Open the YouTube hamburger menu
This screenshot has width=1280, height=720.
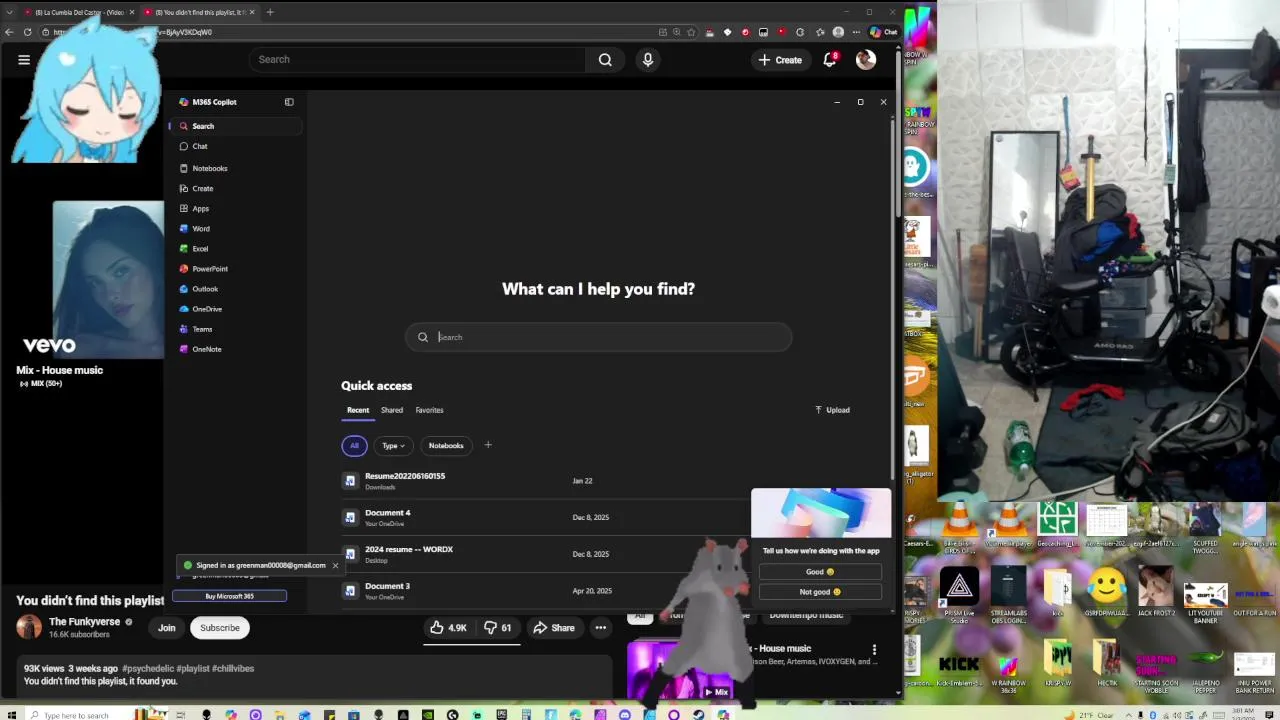tap(24, 60)
